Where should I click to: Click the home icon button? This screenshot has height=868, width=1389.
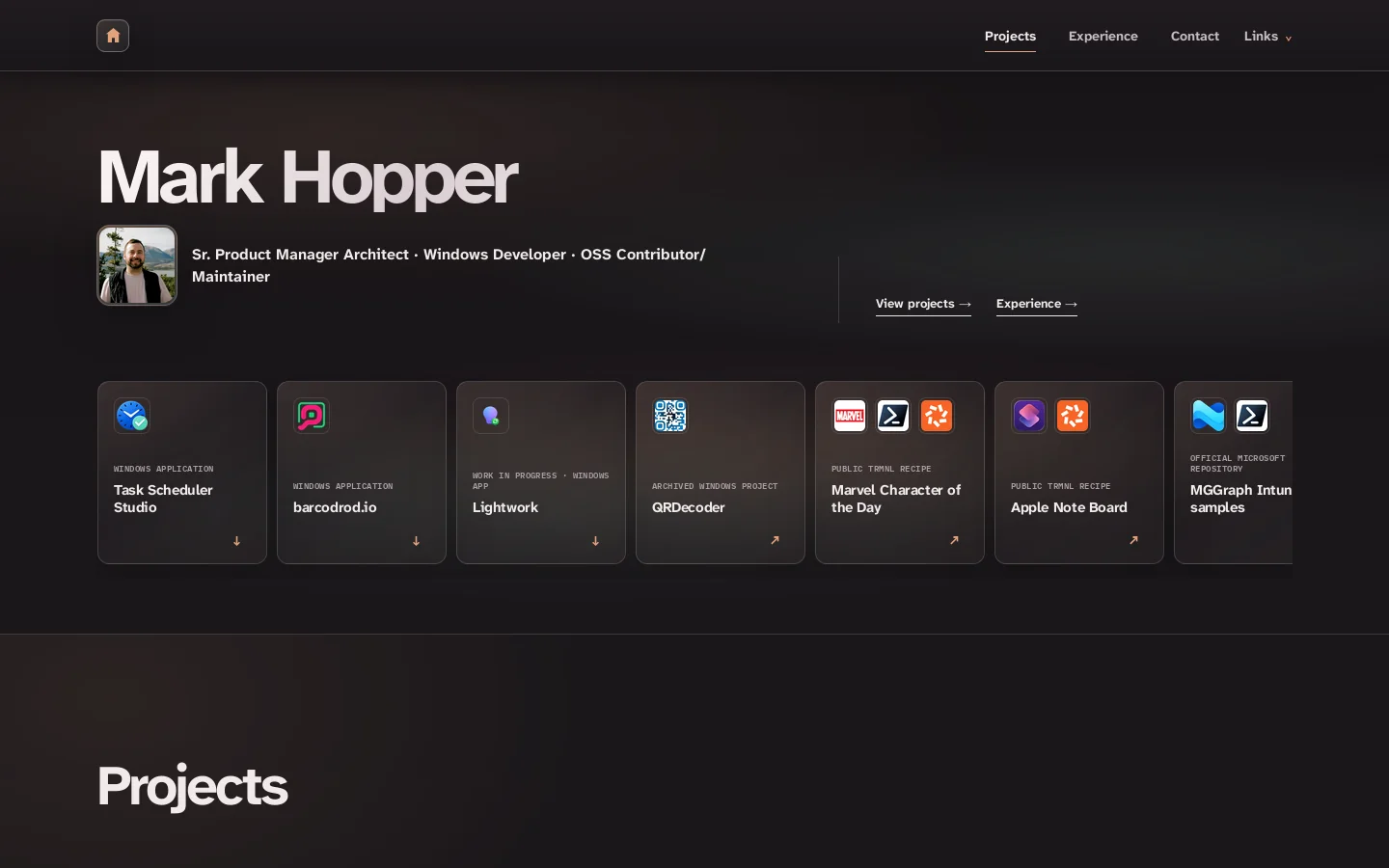tap(113, 36)
